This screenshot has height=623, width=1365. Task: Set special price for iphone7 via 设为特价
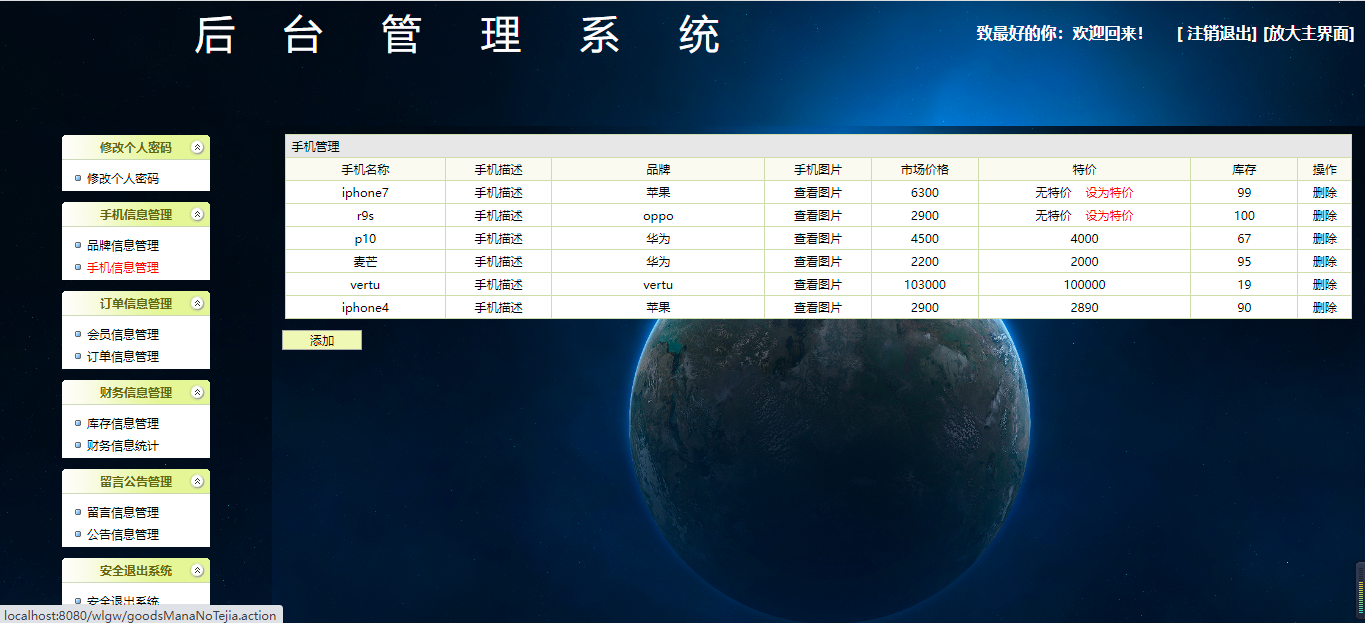tap(1109, 192)
